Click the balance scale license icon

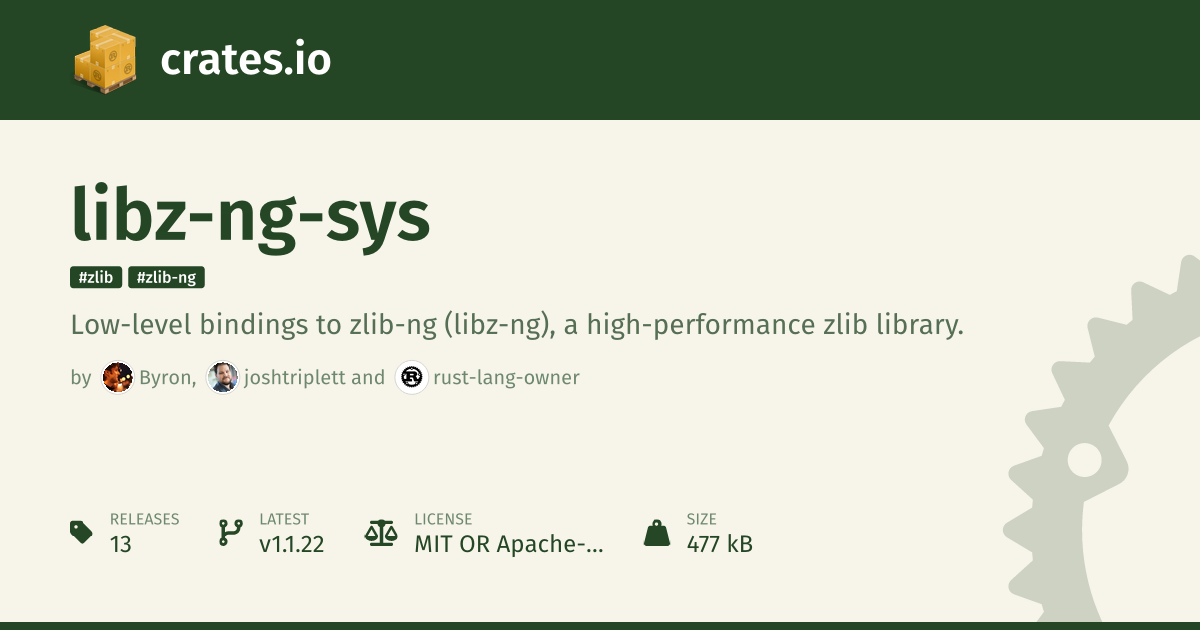381,532
